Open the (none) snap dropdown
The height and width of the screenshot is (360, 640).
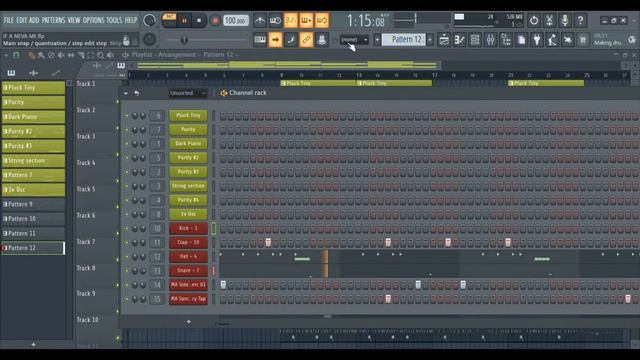point(354,40)
